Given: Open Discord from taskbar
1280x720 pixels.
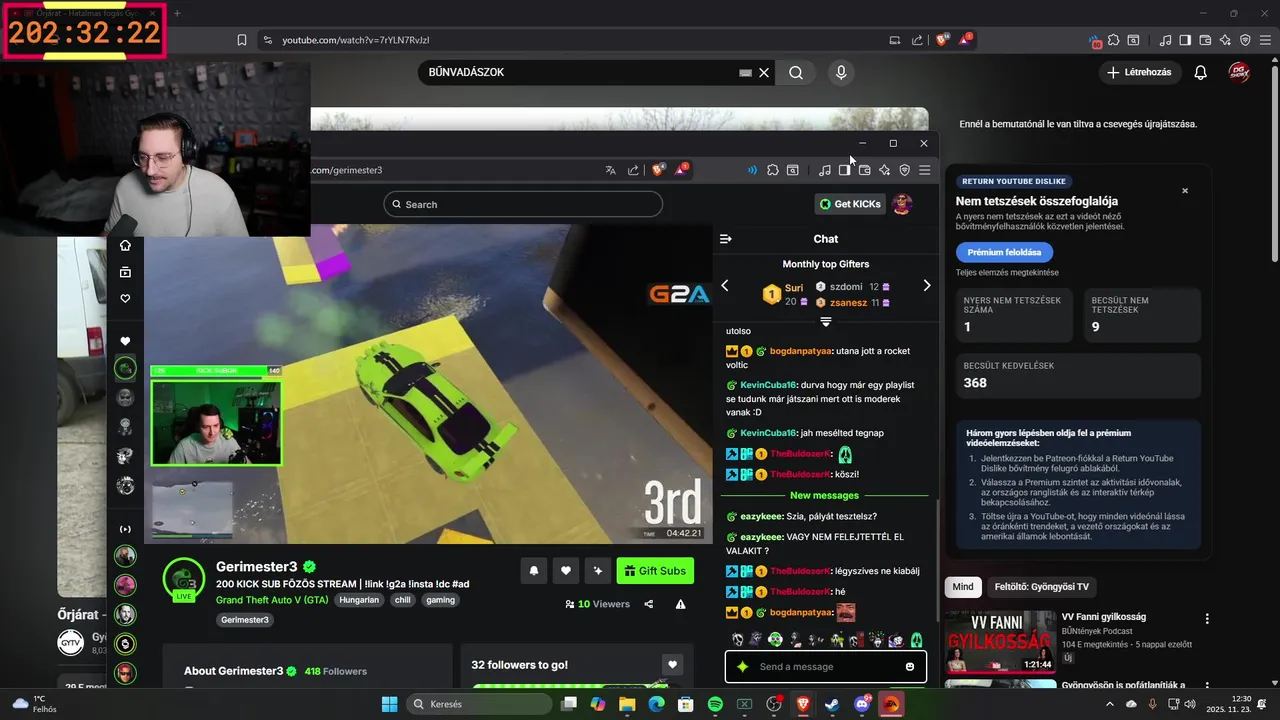Looking at the screenshot, I should (862, 704).
